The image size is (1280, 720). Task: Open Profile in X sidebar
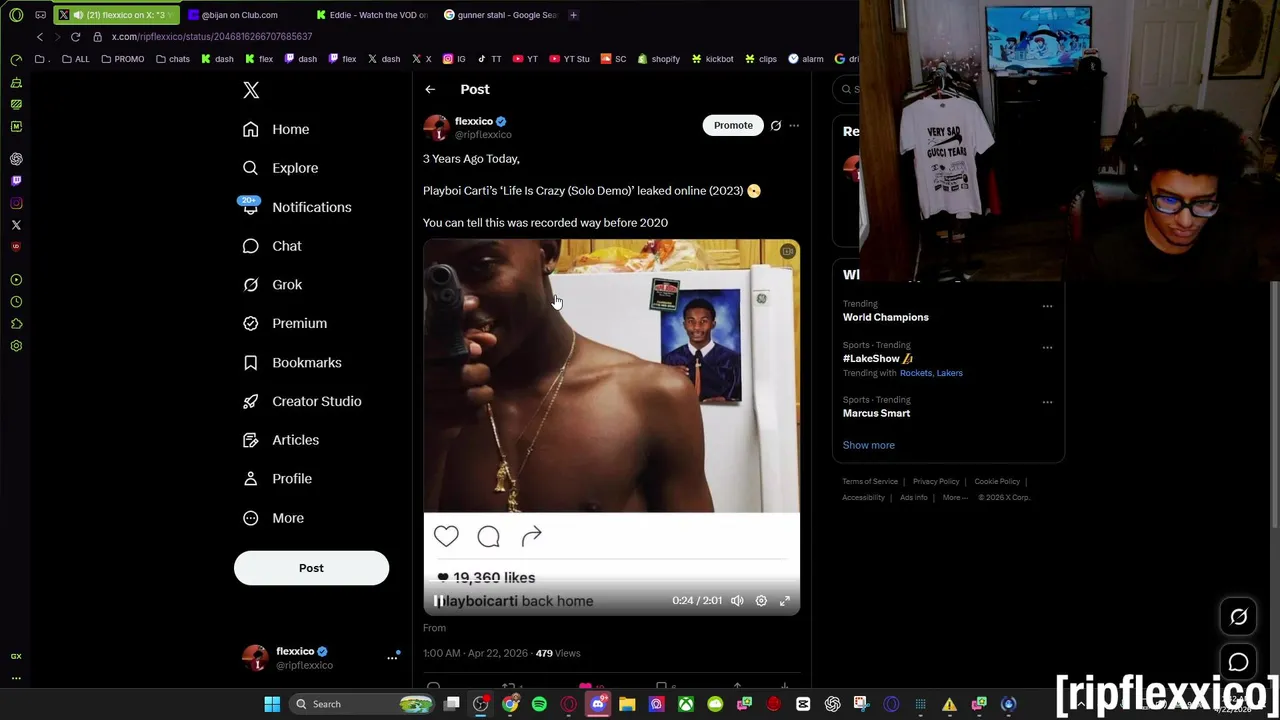(277, 479)
